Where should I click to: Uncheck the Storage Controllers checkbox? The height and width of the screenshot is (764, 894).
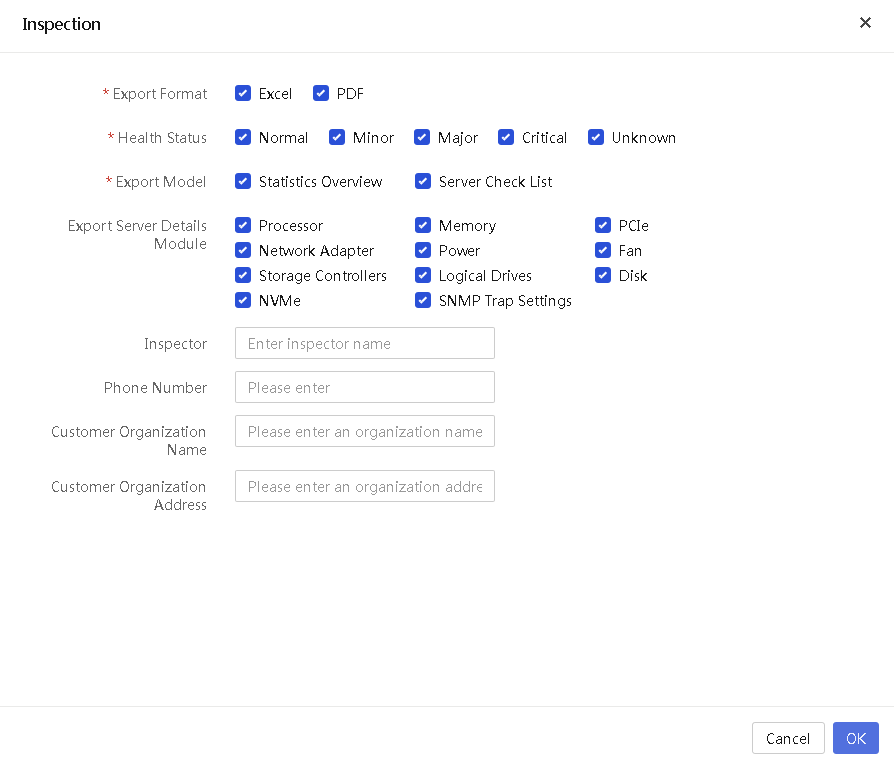[243, 275]
